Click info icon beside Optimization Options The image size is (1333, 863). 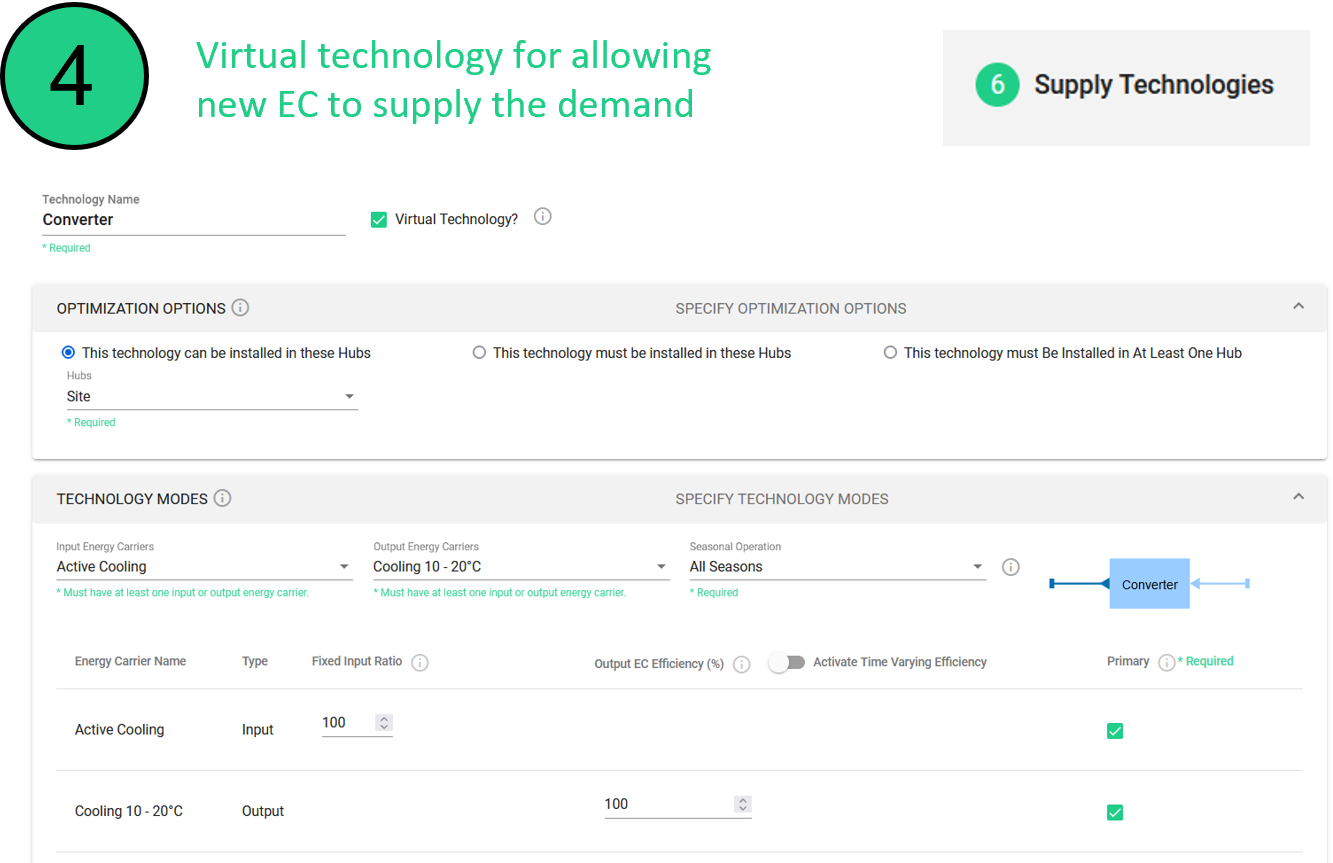coord(240,308)
